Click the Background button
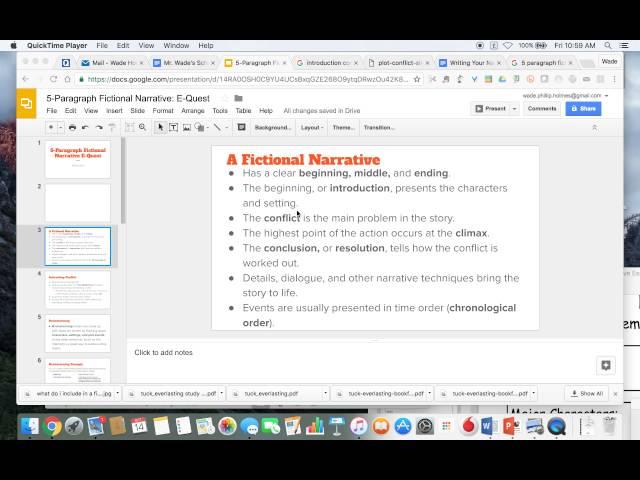 pos(273,127)
